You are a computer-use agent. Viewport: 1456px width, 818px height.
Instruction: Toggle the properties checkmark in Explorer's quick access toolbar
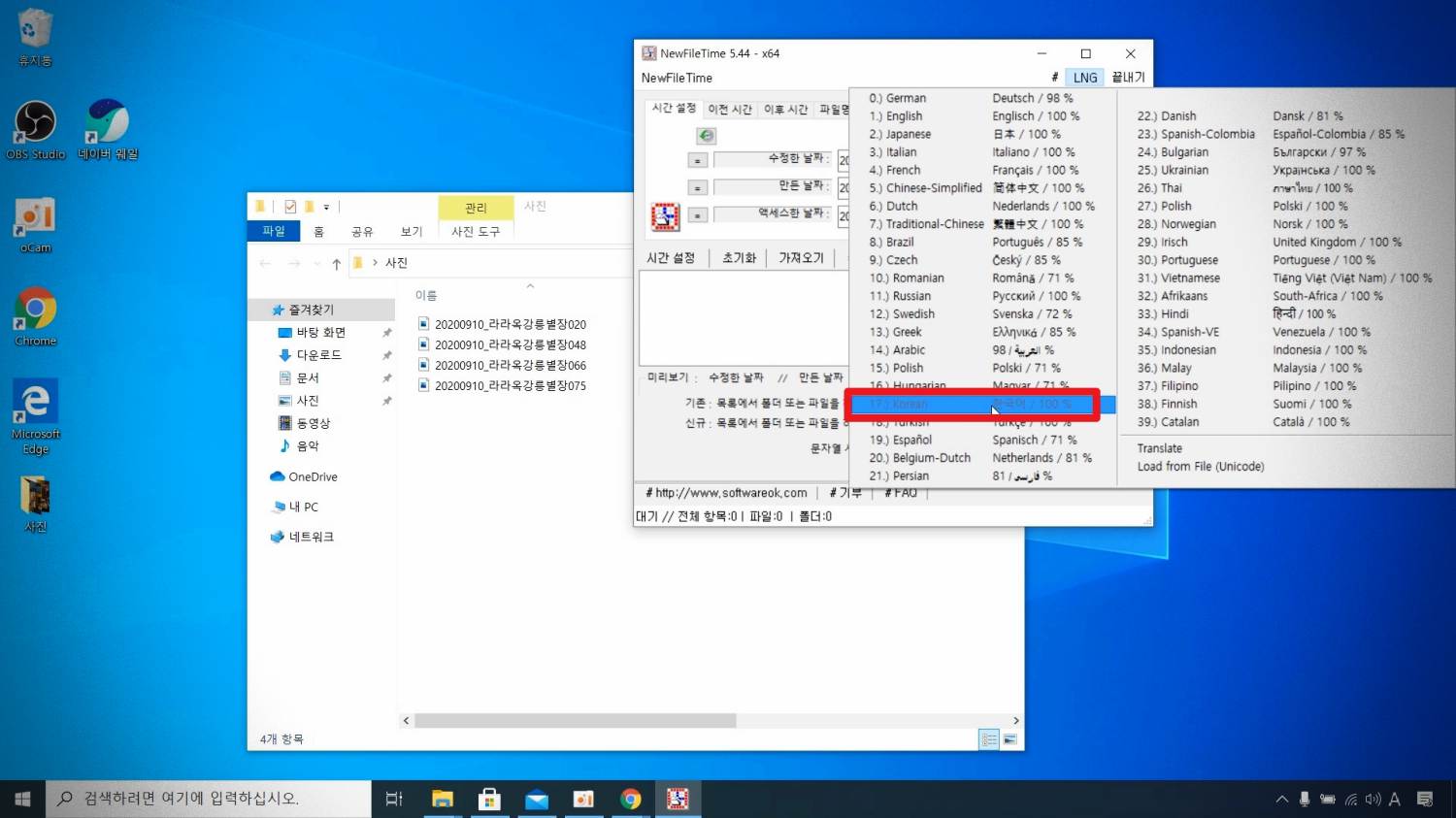290,207
